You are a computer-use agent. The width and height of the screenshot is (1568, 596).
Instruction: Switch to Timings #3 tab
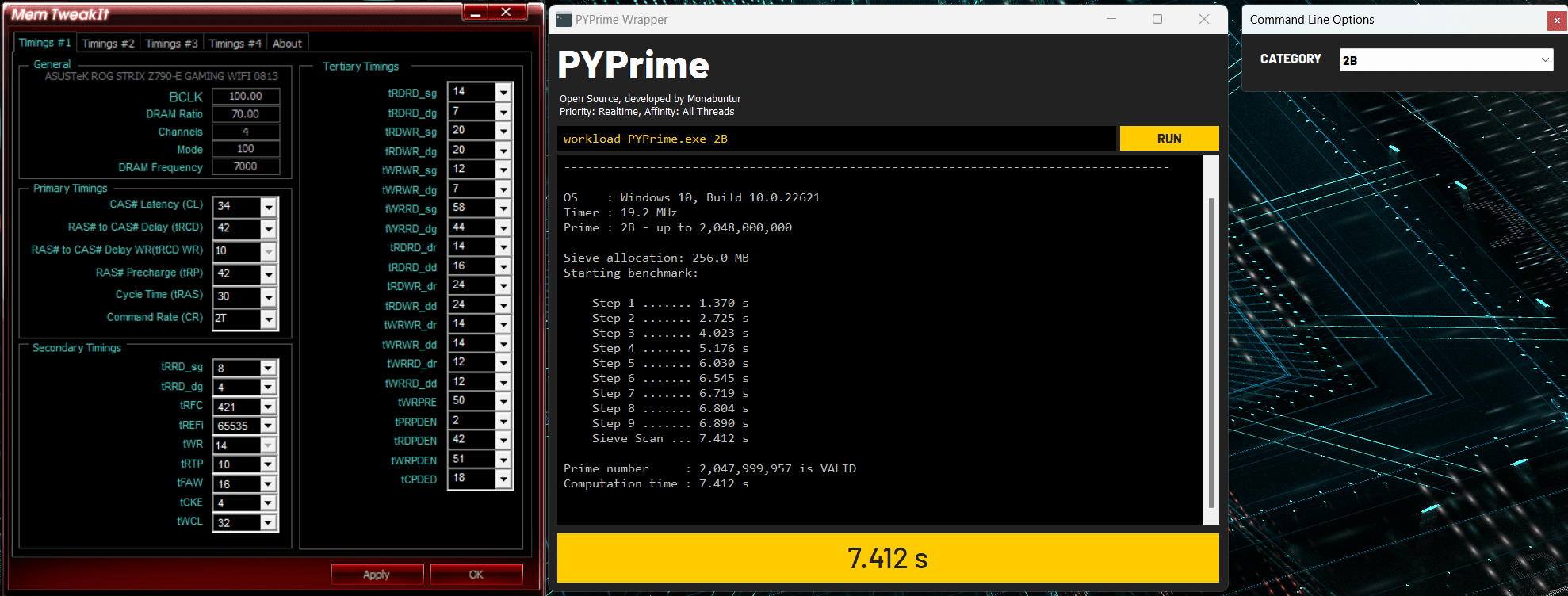click(x=171, y=44)
